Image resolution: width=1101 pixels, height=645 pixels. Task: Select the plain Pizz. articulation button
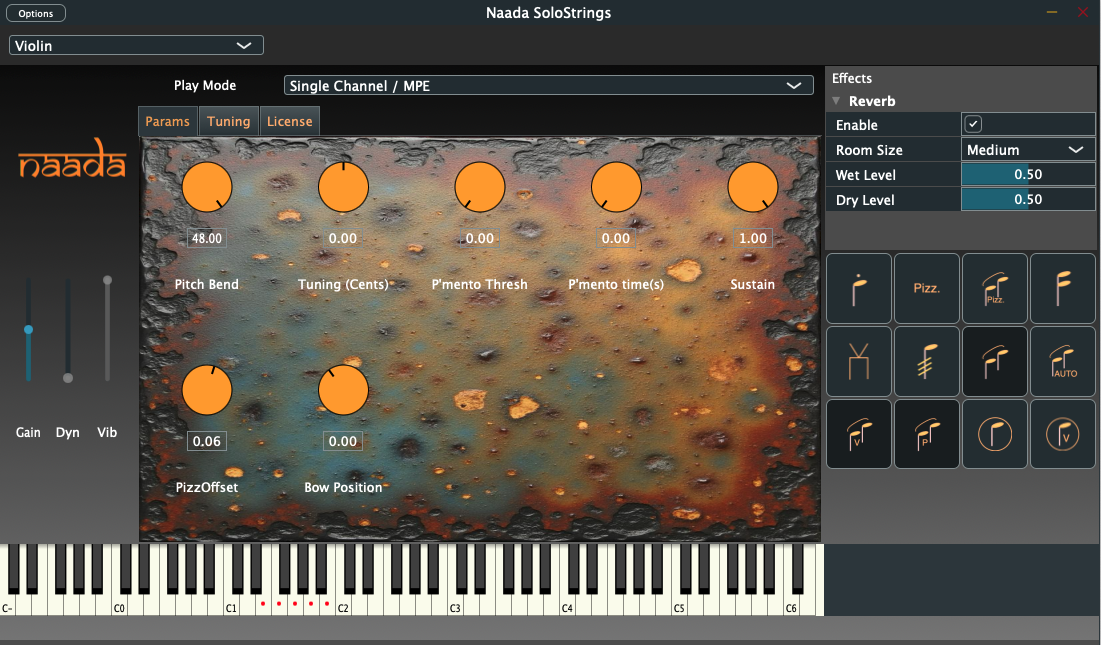[x=927, y=288]
